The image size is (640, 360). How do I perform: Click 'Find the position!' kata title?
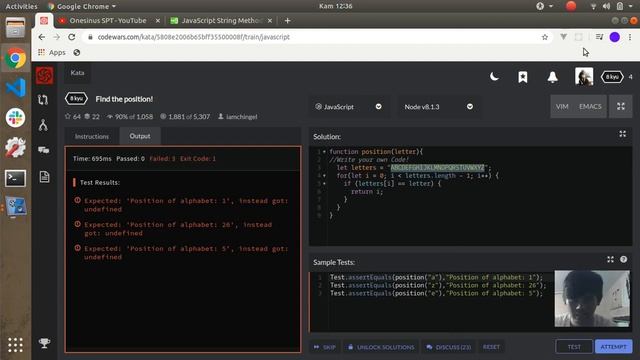point(124,99)
